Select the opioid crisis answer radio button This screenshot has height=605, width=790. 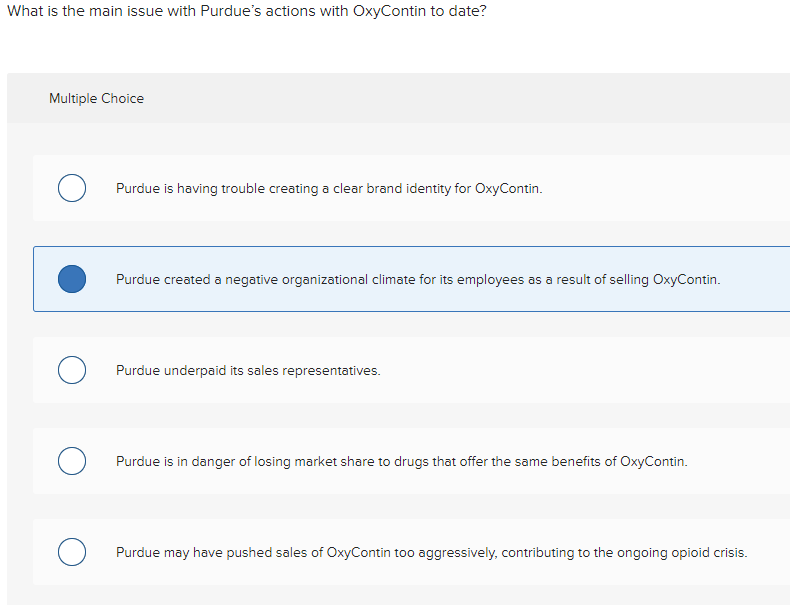[x=72, y=552]
